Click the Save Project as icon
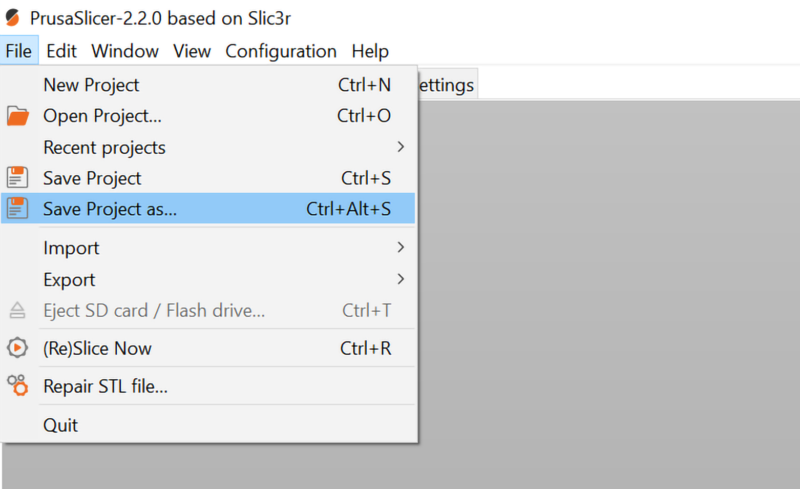This screenshot has height=489, width=800. (18, 209)
